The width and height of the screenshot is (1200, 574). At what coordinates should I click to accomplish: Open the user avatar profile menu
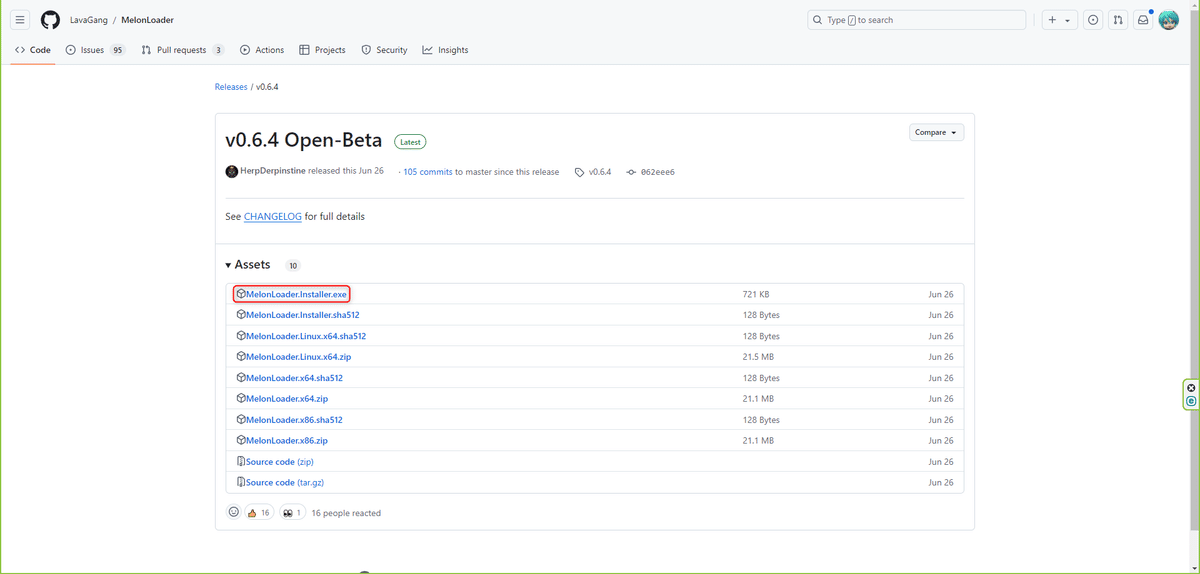tap(1169, 20)
